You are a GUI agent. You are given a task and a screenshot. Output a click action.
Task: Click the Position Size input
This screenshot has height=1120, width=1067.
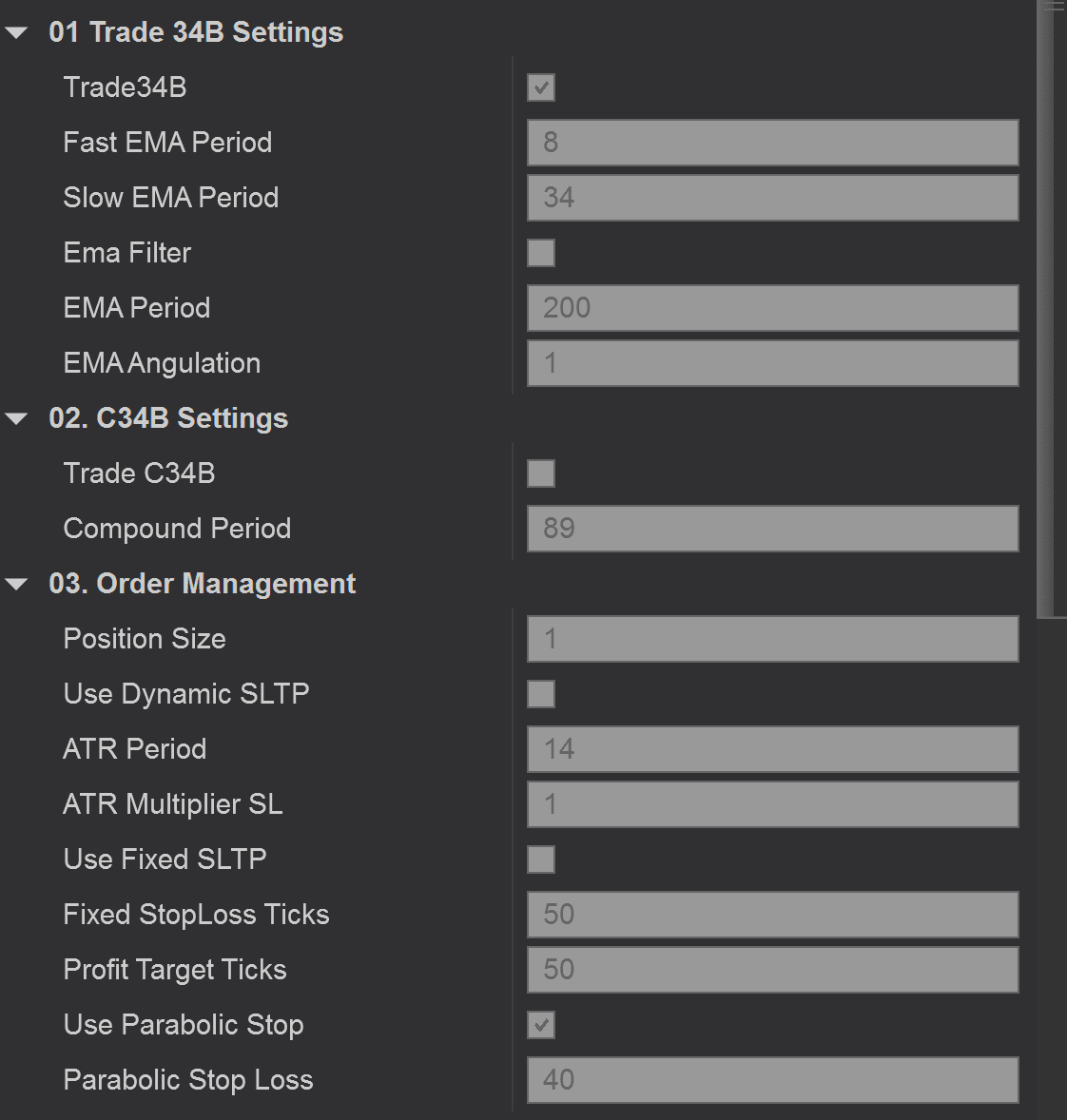772,640
